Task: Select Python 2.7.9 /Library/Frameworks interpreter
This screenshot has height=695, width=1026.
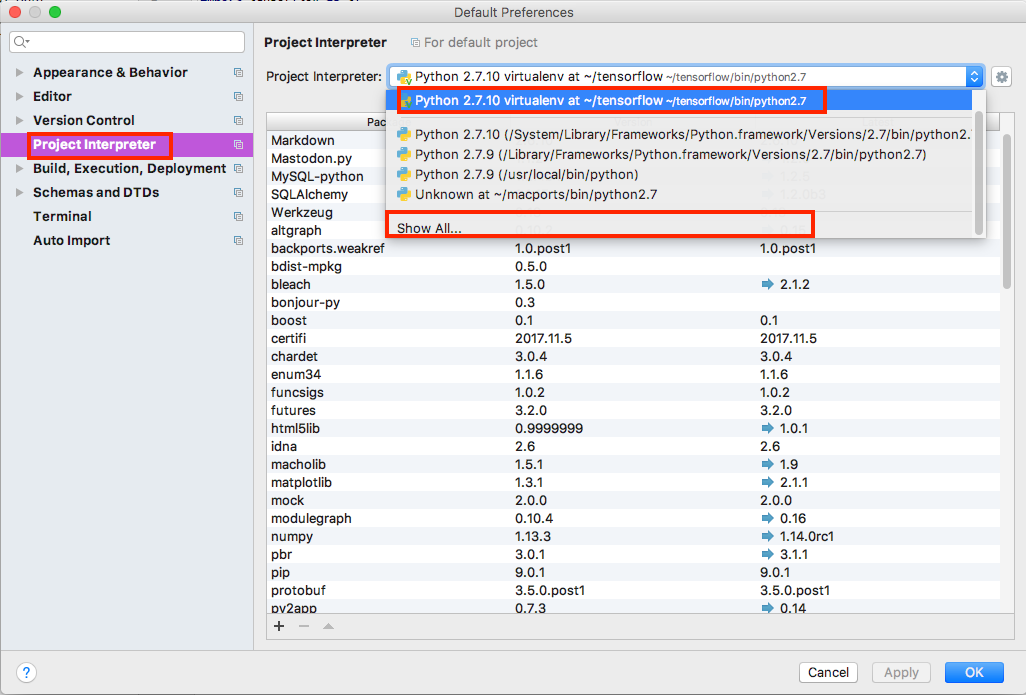Action: (x=679, y=154)
